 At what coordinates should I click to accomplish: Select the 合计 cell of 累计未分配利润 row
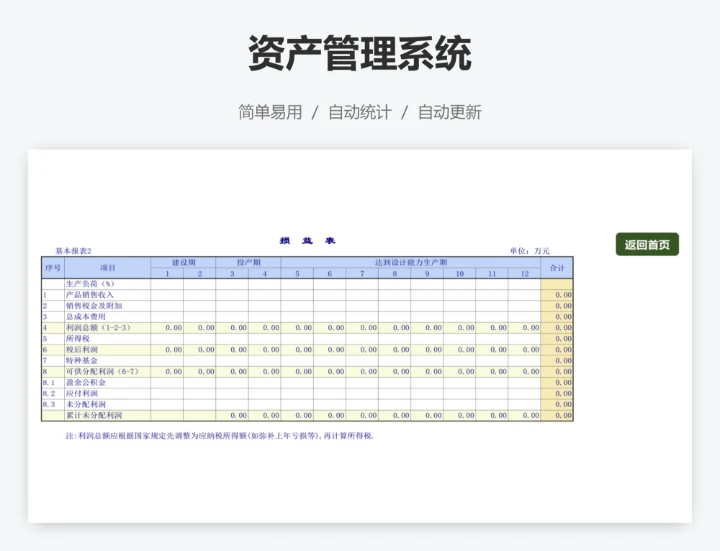(557, 416)
